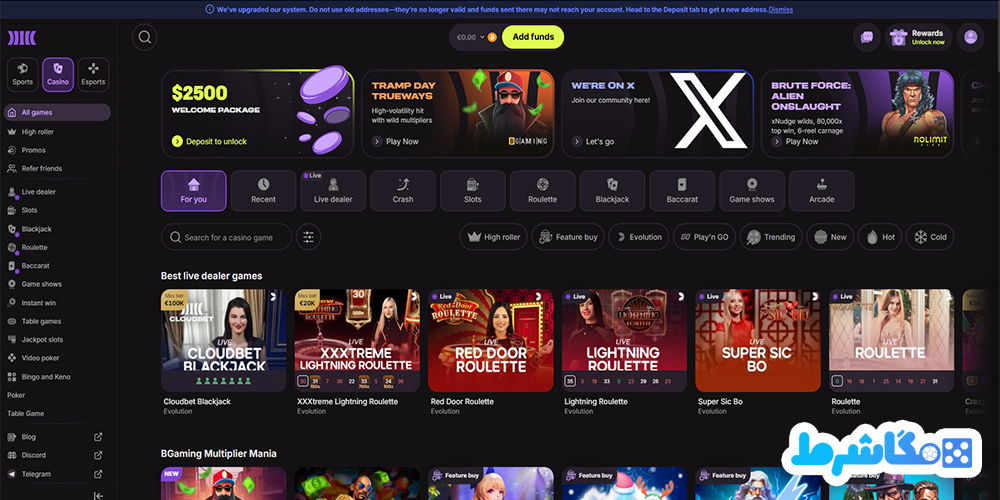Open the casino filter sliders icon
The width and height of the screenshot is (1000, 500).
(309, 237)
